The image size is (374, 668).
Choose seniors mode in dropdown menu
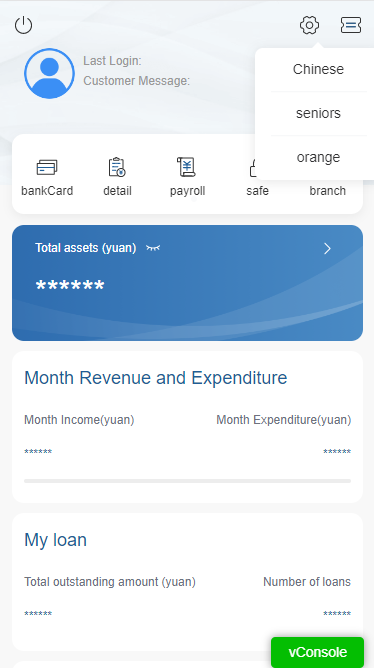click(x=318, y=113)
